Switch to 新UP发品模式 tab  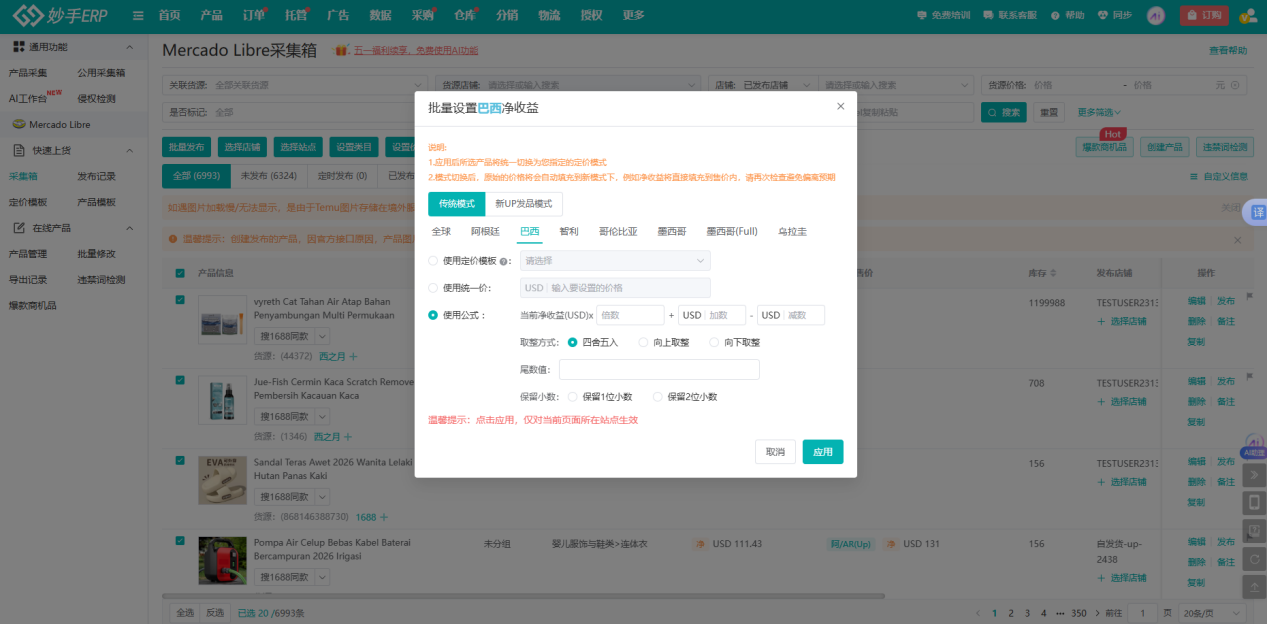523,204
